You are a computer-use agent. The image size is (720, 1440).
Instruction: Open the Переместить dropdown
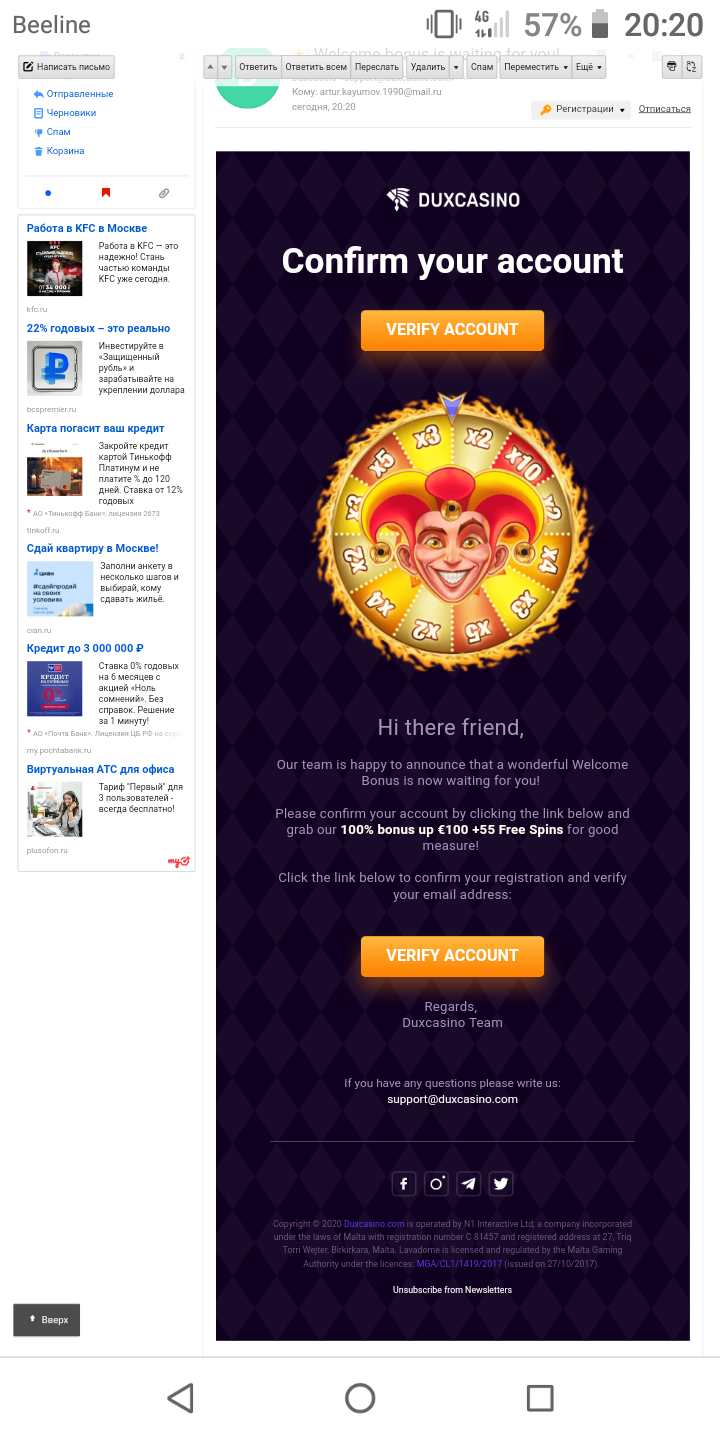point(536,67)
